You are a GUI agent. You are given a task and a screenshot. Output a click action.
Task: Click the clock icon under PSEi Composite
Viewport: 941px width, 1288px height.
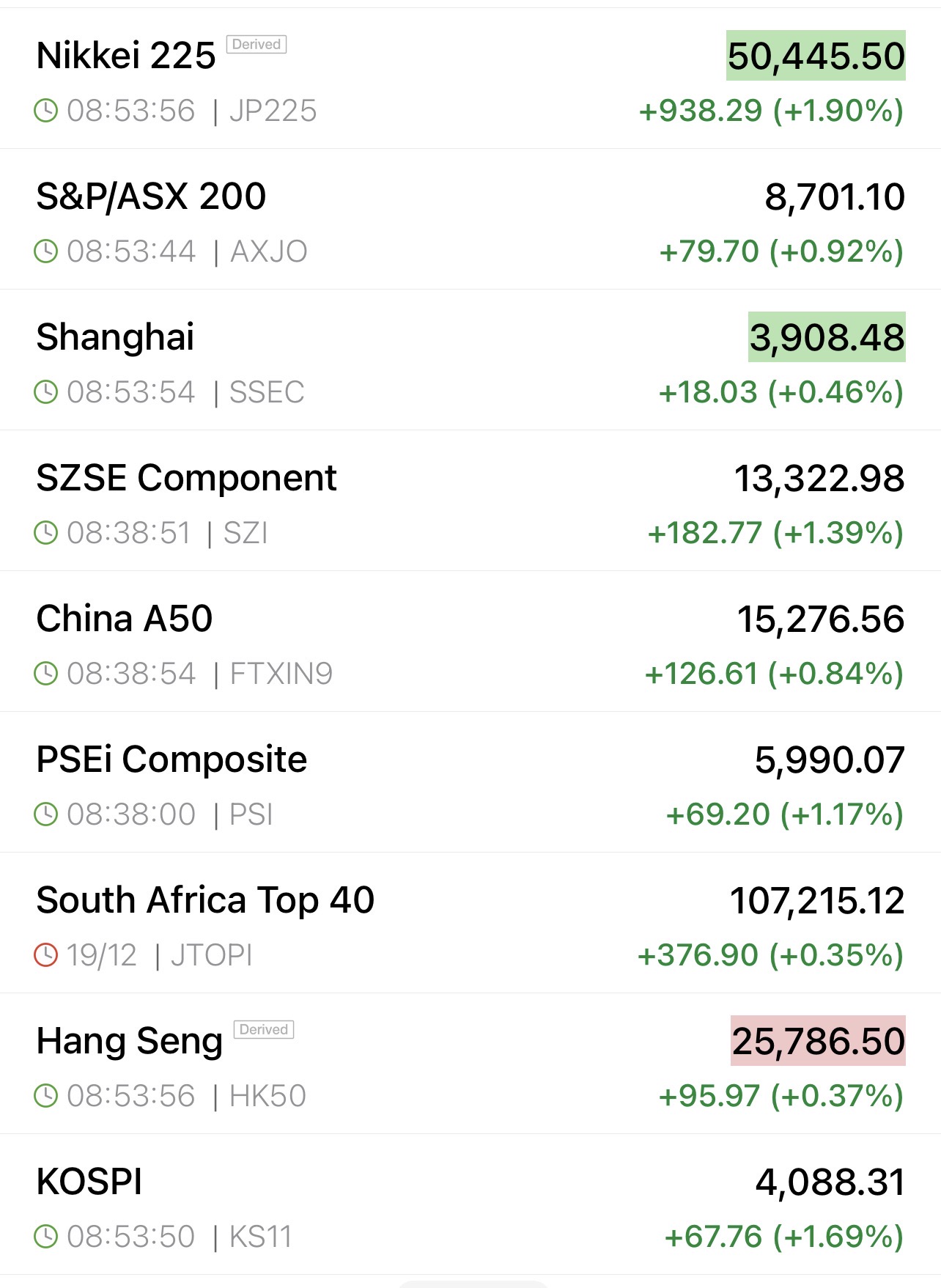pyautogui.click(x=45, y=814)
